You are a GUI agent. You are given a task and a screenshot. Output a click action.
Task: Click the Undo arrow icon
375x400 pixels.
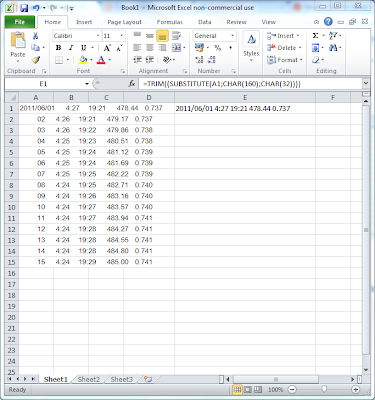coord(36,8)
